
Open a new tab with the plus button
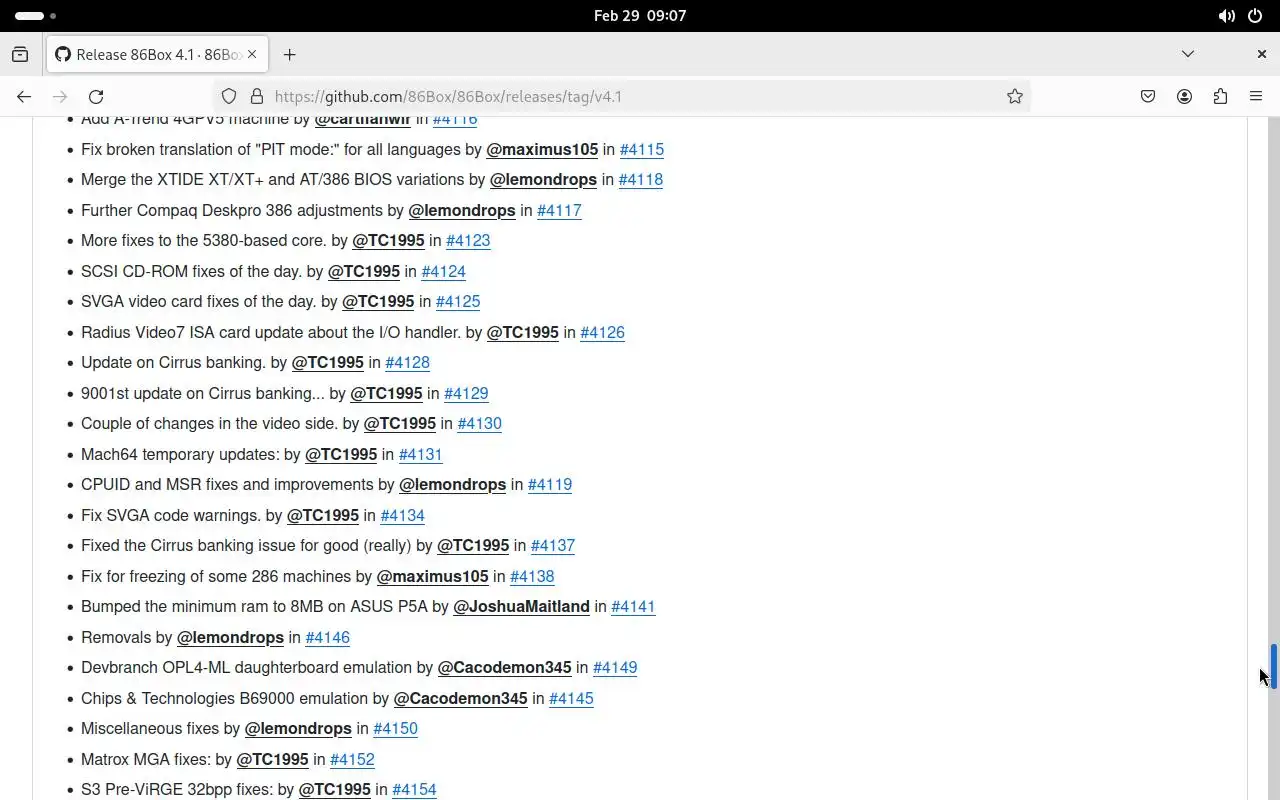(x=290, y=54)
